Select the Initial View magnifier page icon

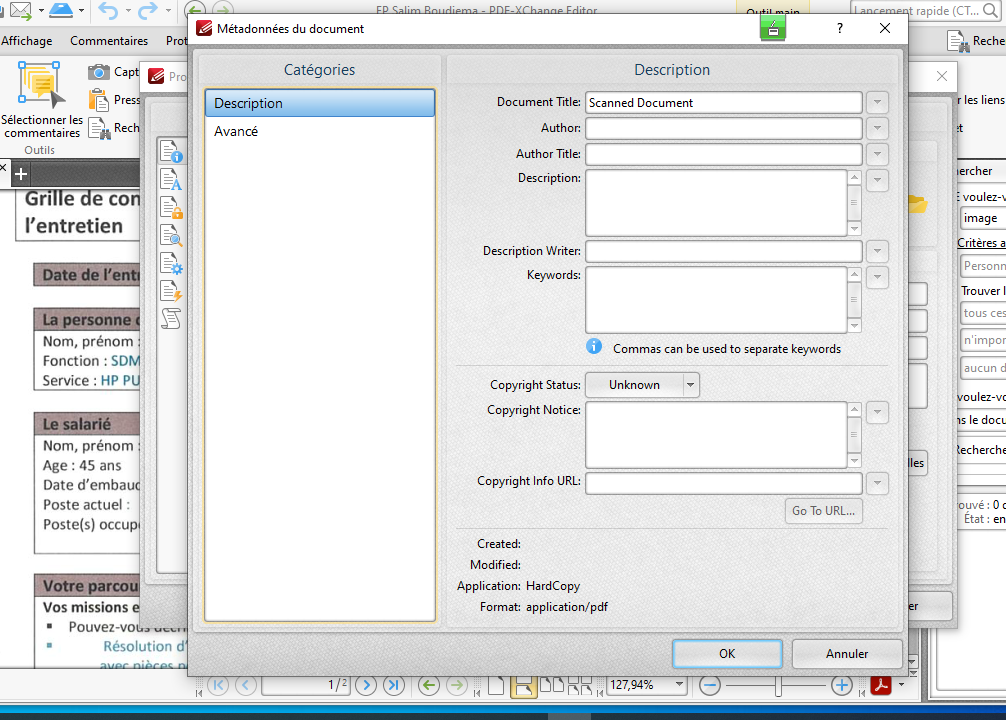[172, 236]
